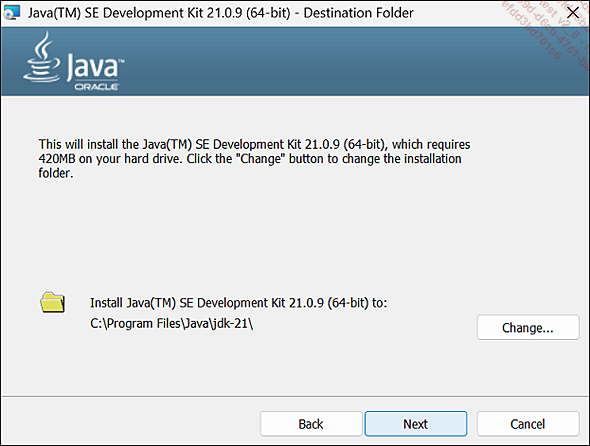Image resolution: width=590 pixels, height=446 pixels.
Task: Click the ORACLE text under Java logo
Action: [x=96, y=87]
